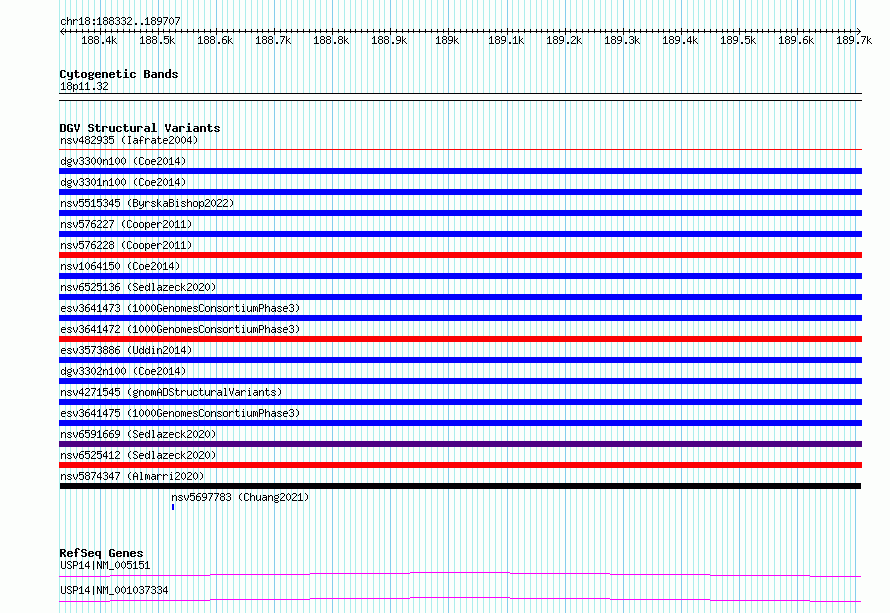Screen dimensions: 890x613
Task: Click esv3641475 (1000GenomesConsortiumPhase3) label
Action: 180,413
